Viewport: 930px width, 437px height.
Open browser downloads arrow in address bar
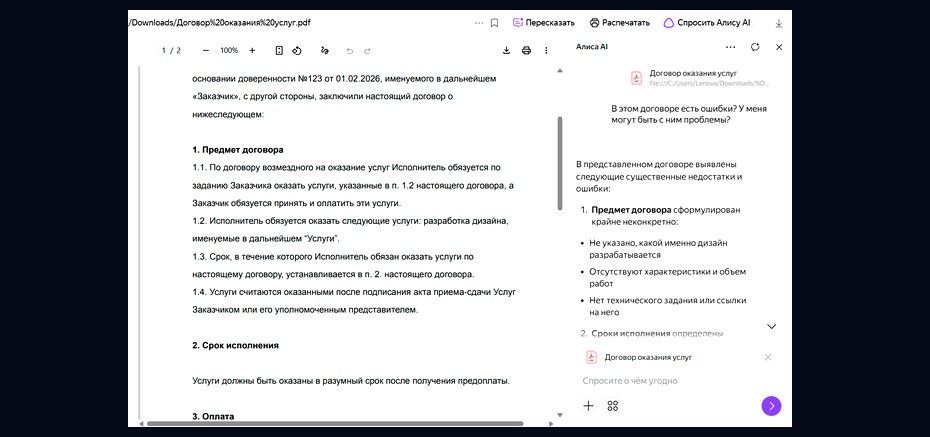(x=779, y=23)
